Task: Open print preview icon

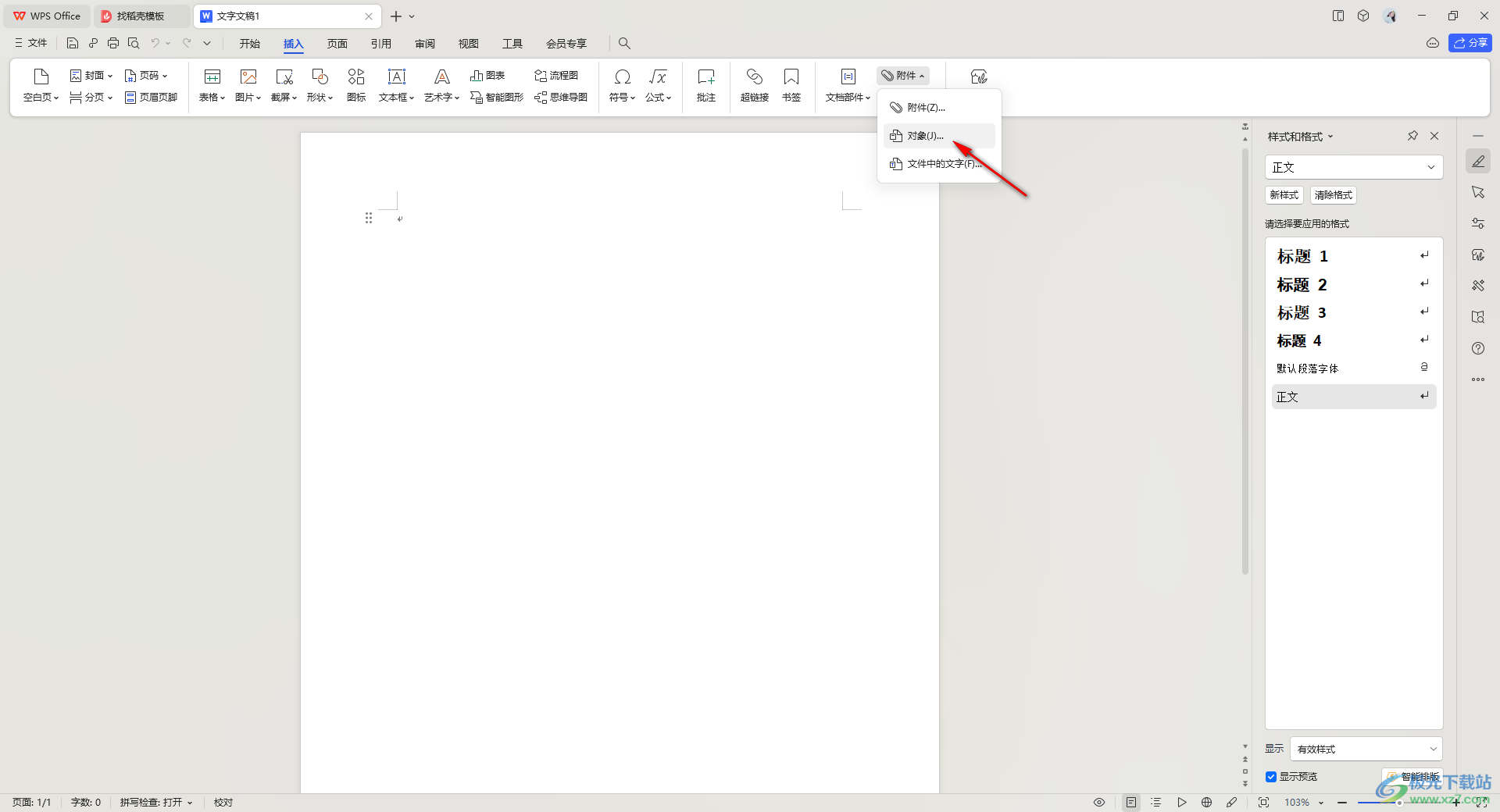Action: point(134,43)
